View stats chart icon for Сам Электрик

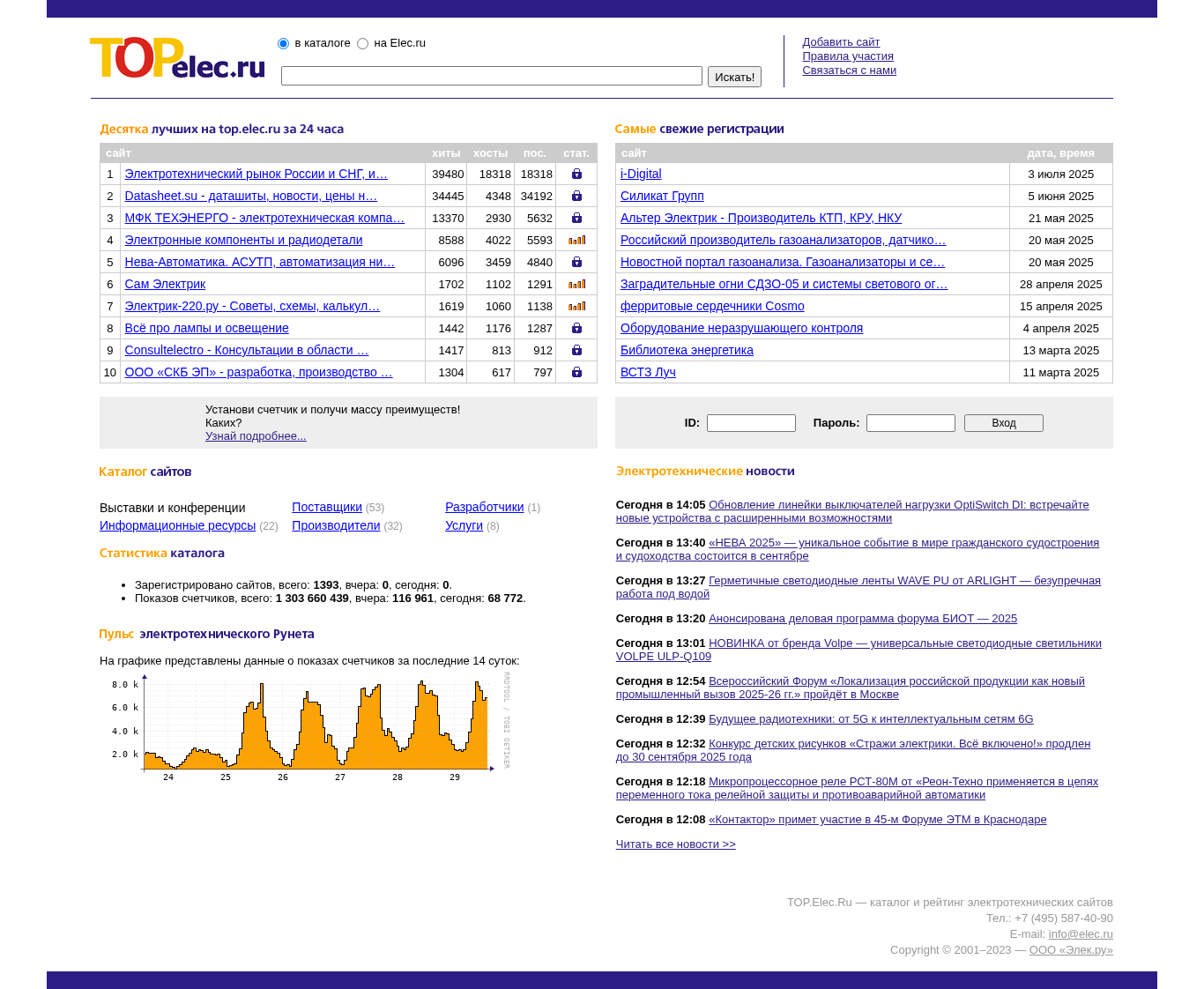[576, 284]
